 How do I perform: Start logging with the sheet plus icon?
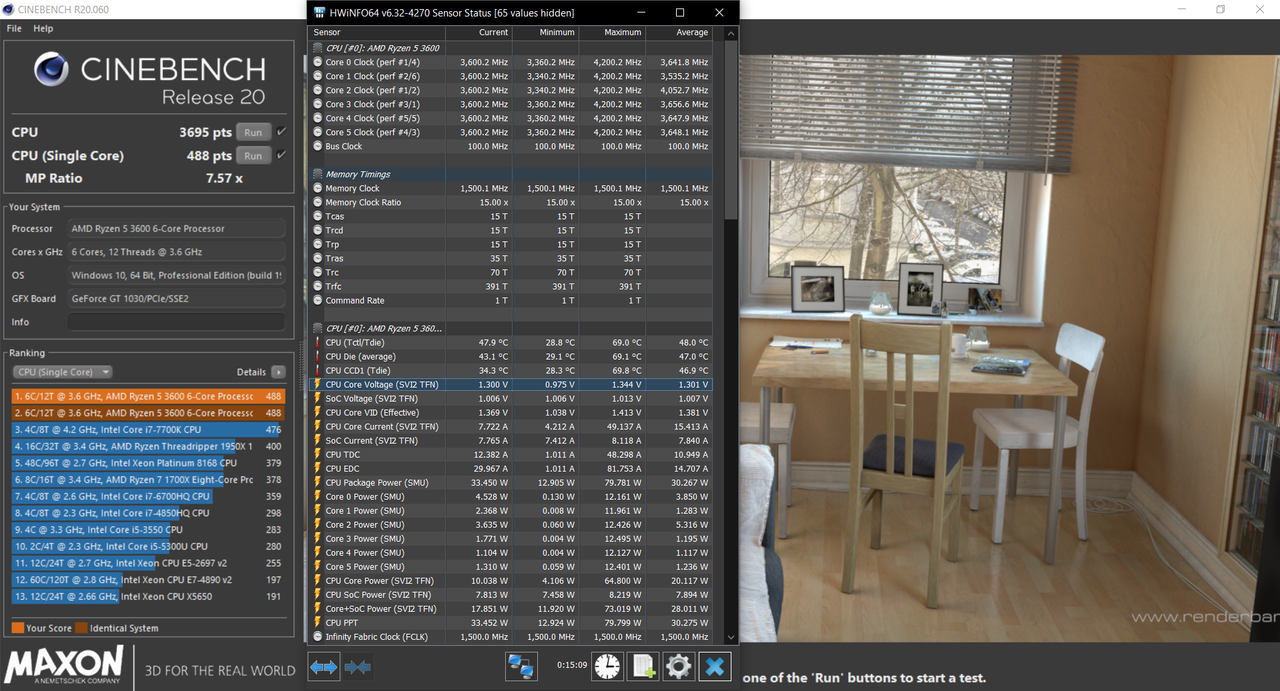pyautogui.click(x=644, y=666)
